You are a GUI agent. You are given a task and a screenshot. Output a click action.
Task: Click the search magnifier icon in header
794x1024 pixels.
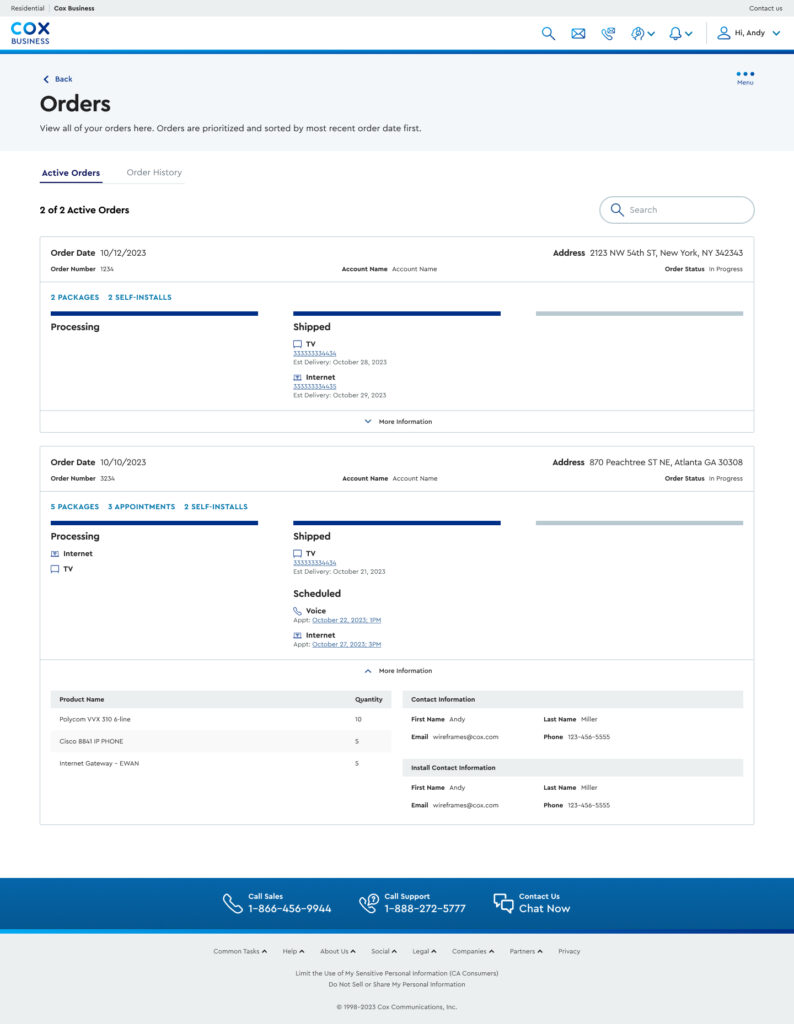pyautogui.click(x=548, y=33)
